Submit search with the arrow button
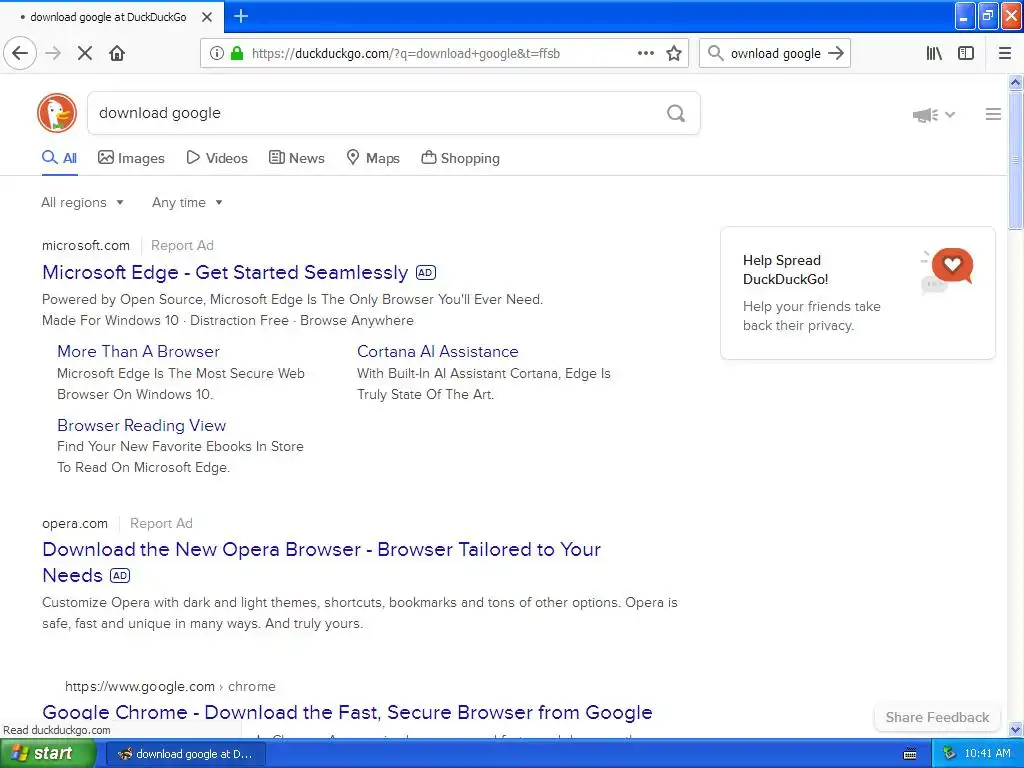Viewport: 1024px width, 768px height. coord(836,54)
